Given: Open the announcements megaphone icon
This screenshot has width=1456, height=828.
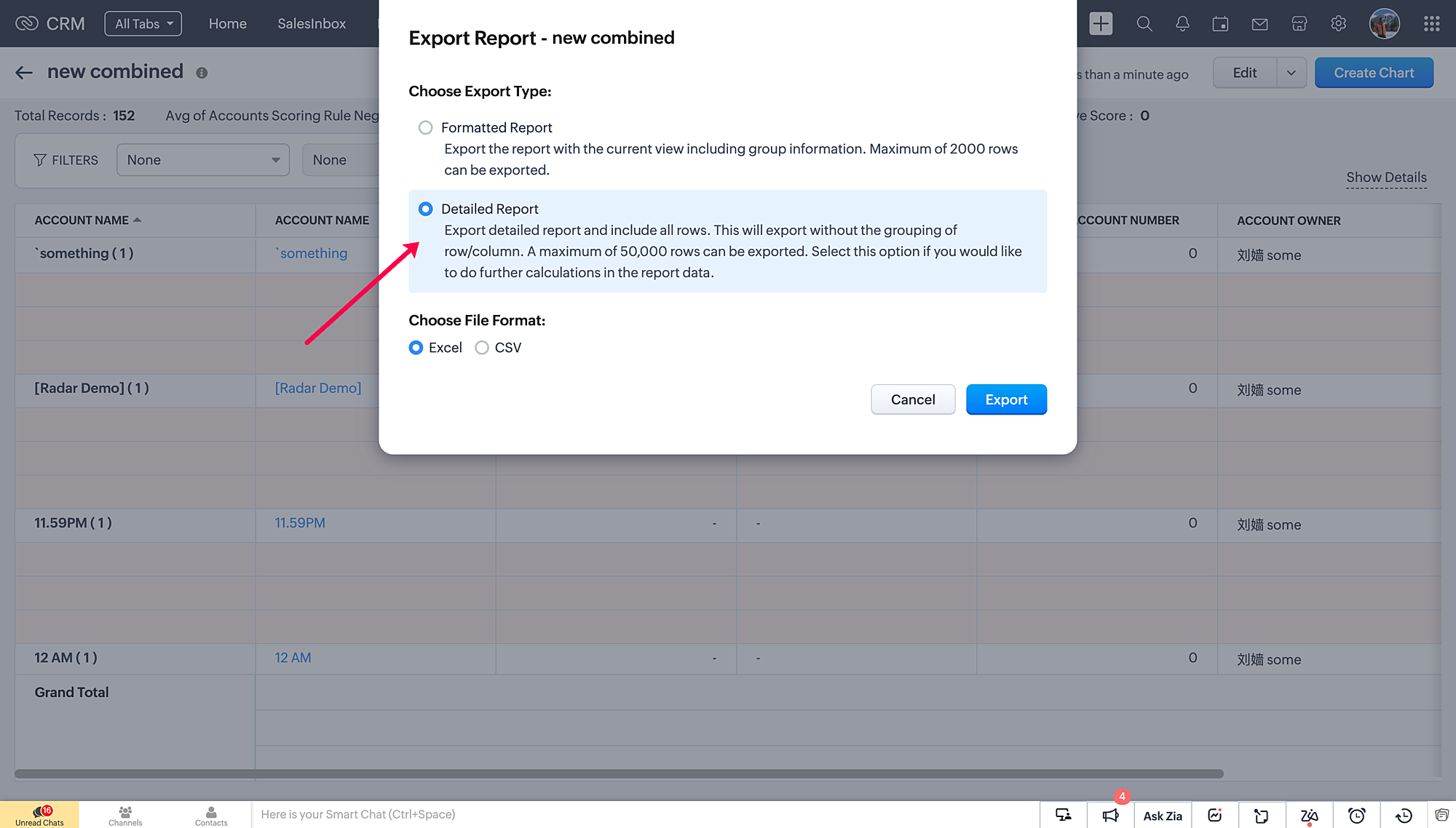Looking at the screenshot, I should pos(1110,815).
